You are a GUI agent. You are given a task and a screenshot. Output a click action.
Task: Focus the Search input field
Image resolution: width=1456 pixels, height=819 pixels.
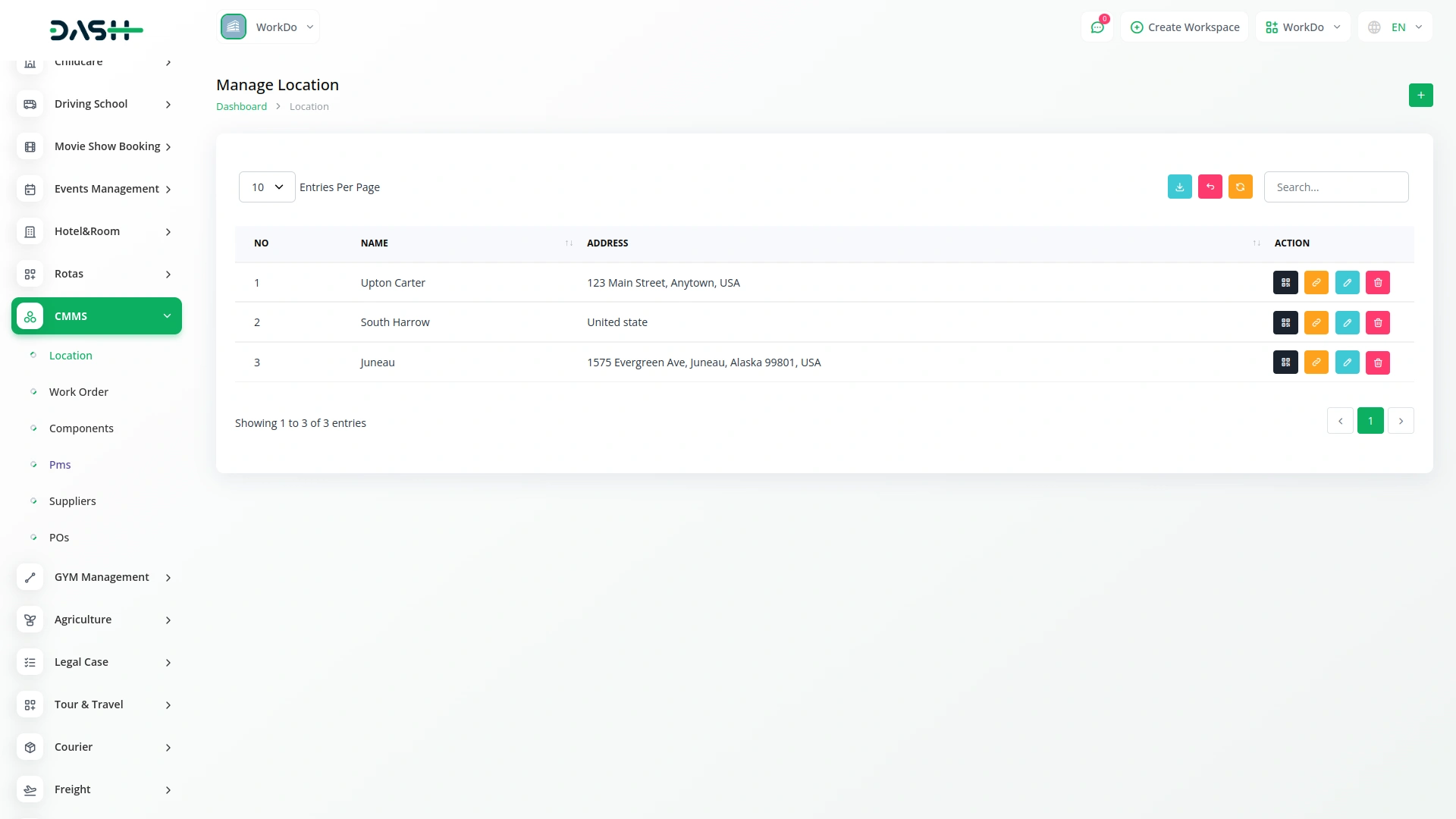click(1335, 187)
